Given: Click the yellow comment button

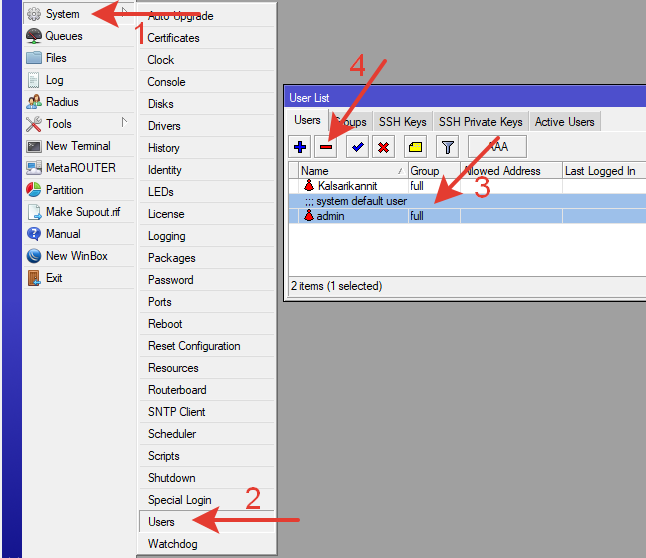Looking at the screenshot, I should [415, 147].
